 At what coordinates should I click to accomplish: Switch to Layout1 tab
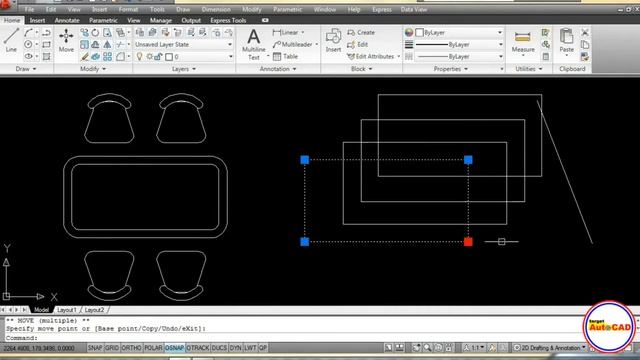(x=67, y=310)
